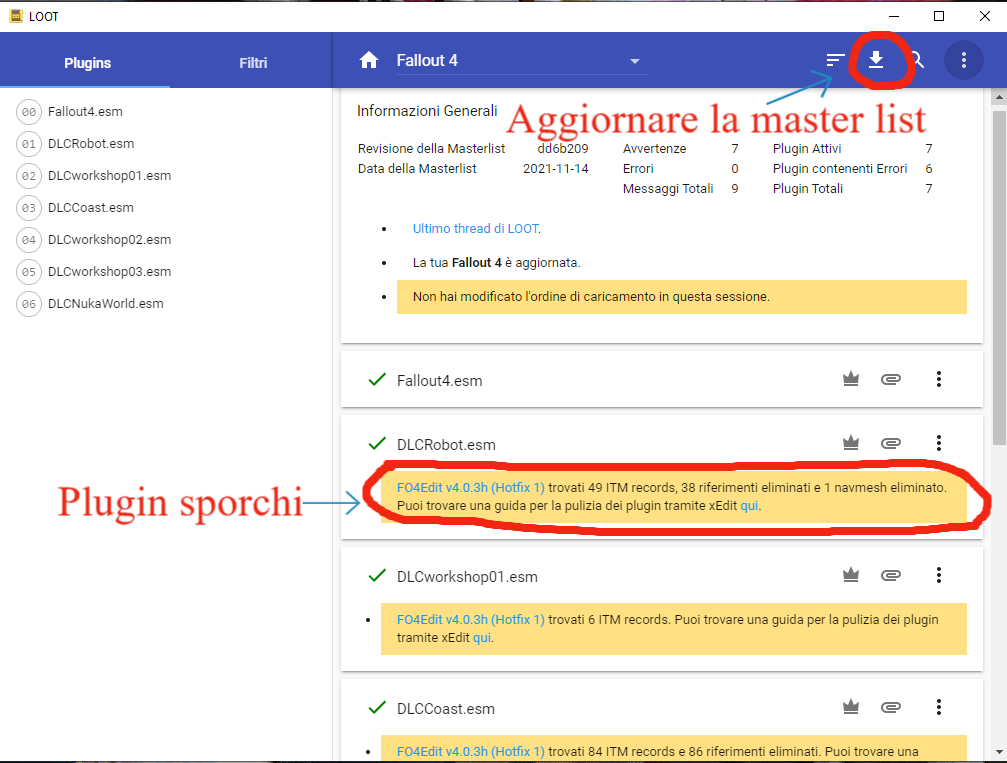This screenshot has height=763, width=1007.
Task: Open FO4Edit link in DLCRobot.esm message
Action: point(471,487)
